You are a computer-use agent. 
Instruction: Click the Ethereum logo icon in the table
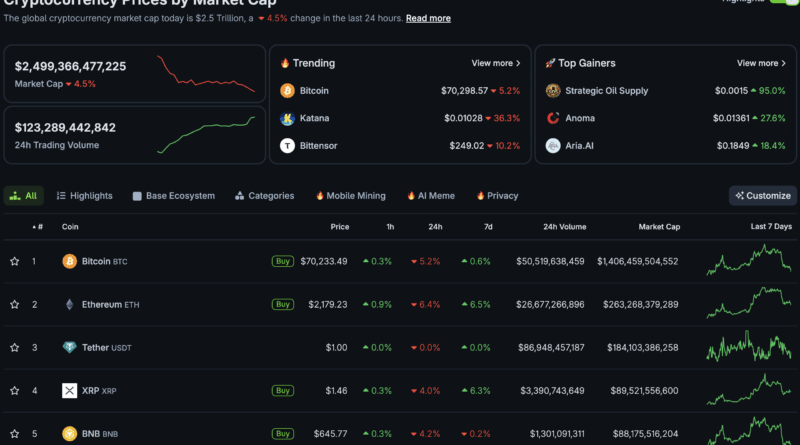click(69, 304)
